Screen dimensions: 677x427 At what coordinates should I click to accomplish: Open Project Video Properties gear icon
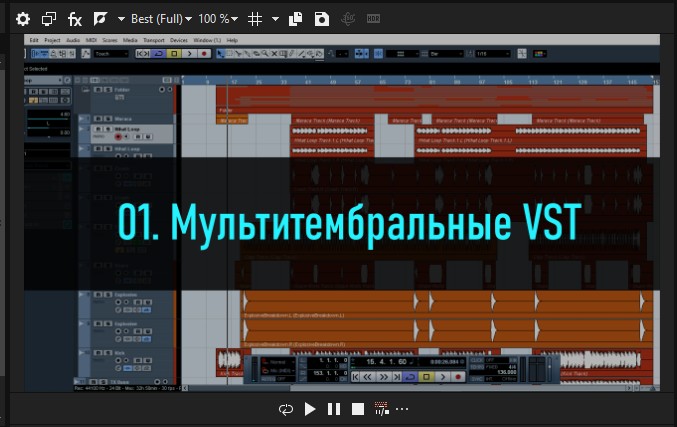coord(22,19)
